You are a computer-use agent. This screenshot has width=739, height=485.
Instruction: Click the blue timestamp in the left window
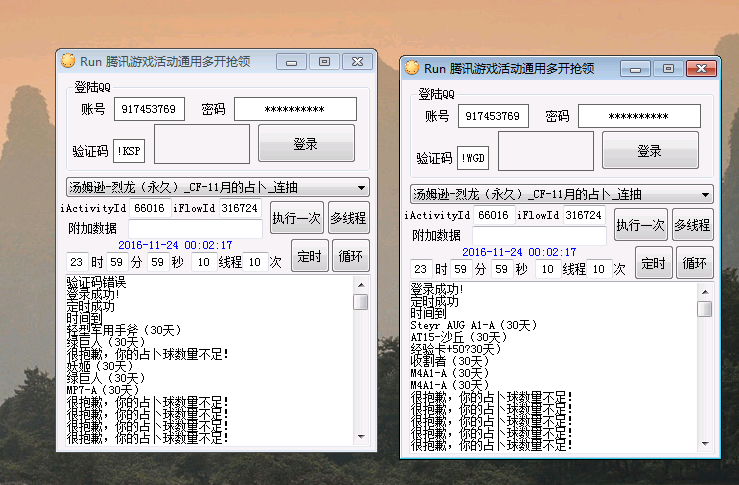tap(175, 245)
